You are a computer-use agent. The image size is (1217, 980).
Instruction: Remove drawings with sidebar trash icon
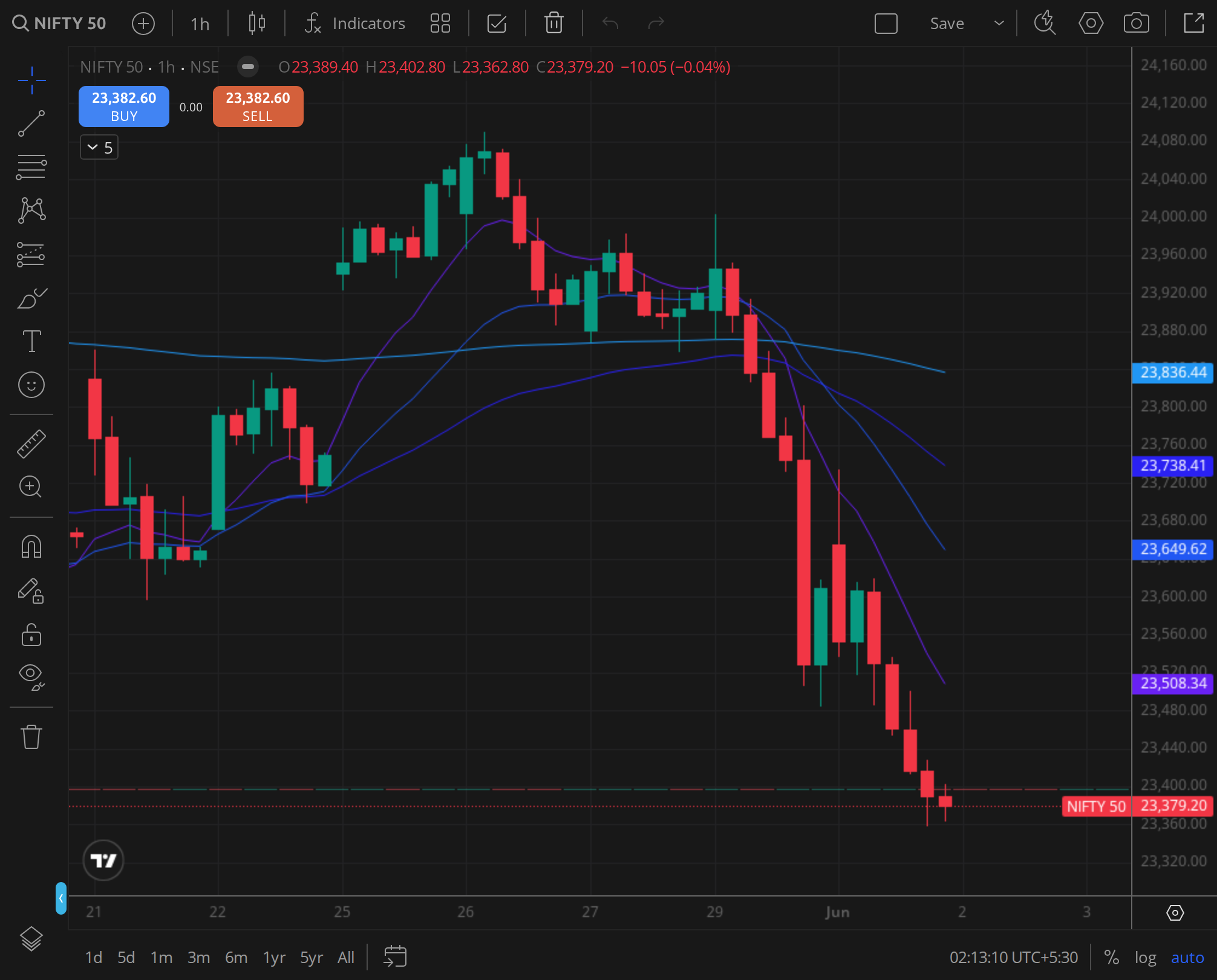[31, 737]
